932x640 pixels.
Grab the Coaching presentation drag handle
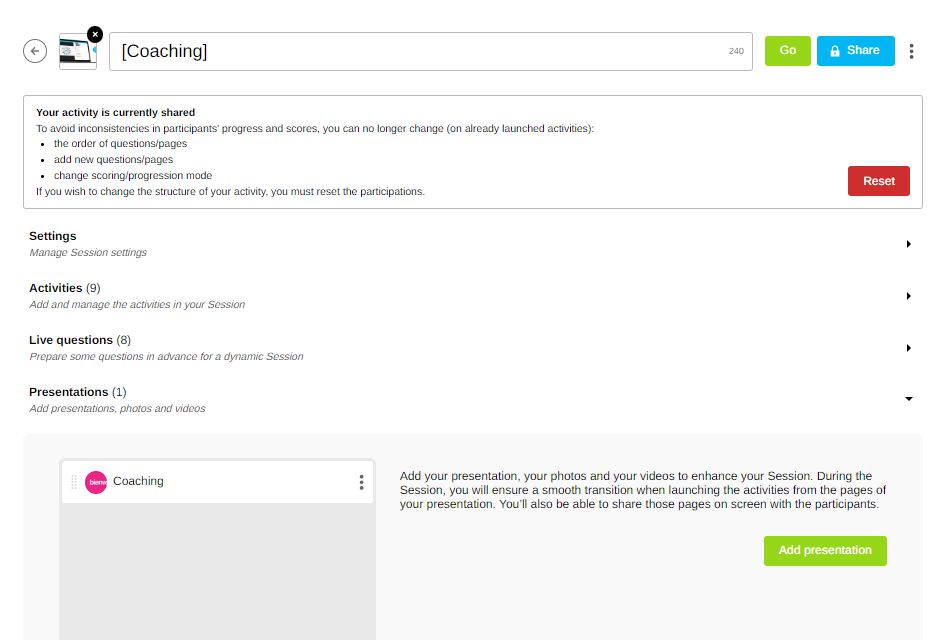74,482
